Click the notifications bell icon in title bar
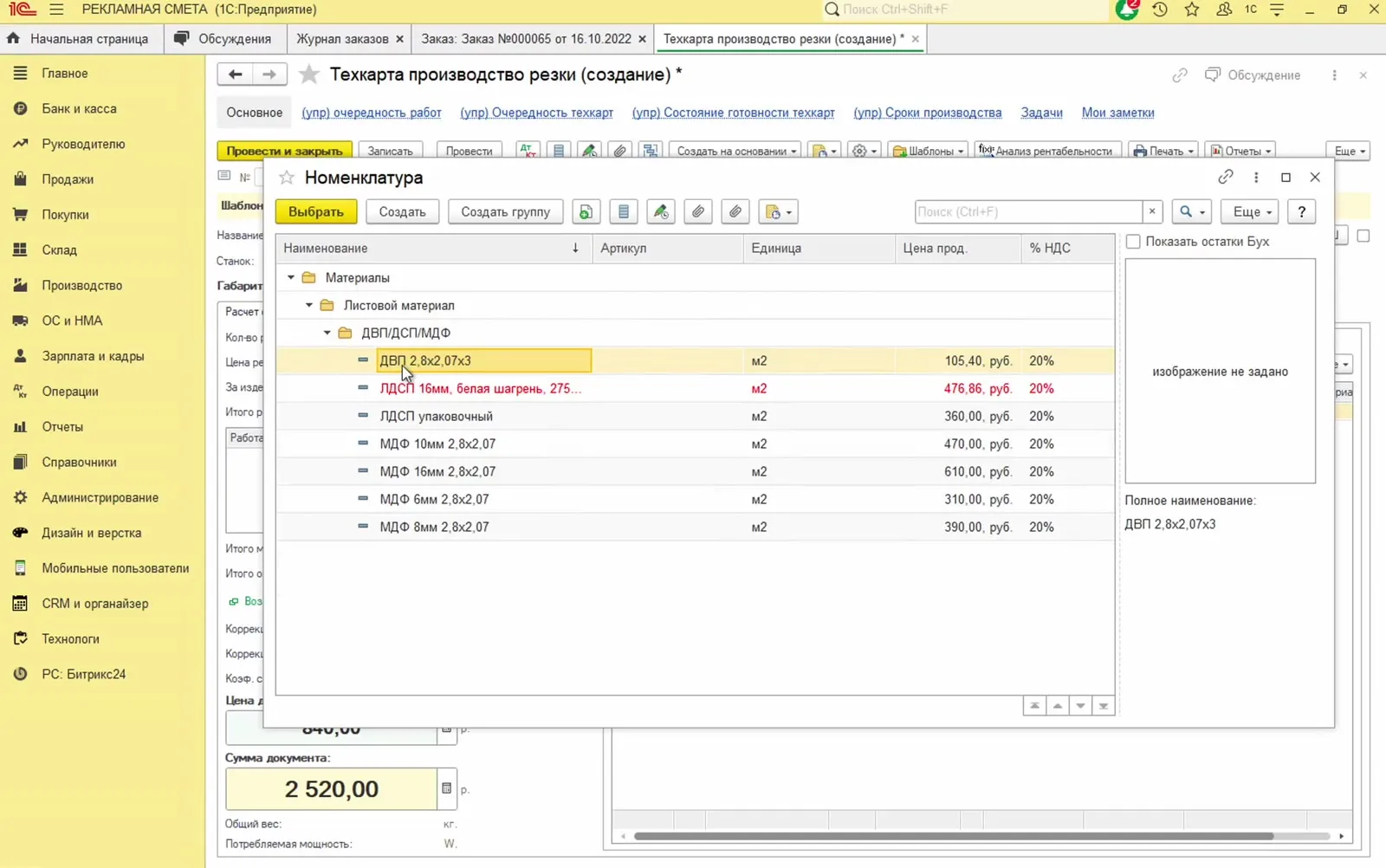Image resolution: width=1386 pixels, height=868 pixels. (x=1127, y=10)
